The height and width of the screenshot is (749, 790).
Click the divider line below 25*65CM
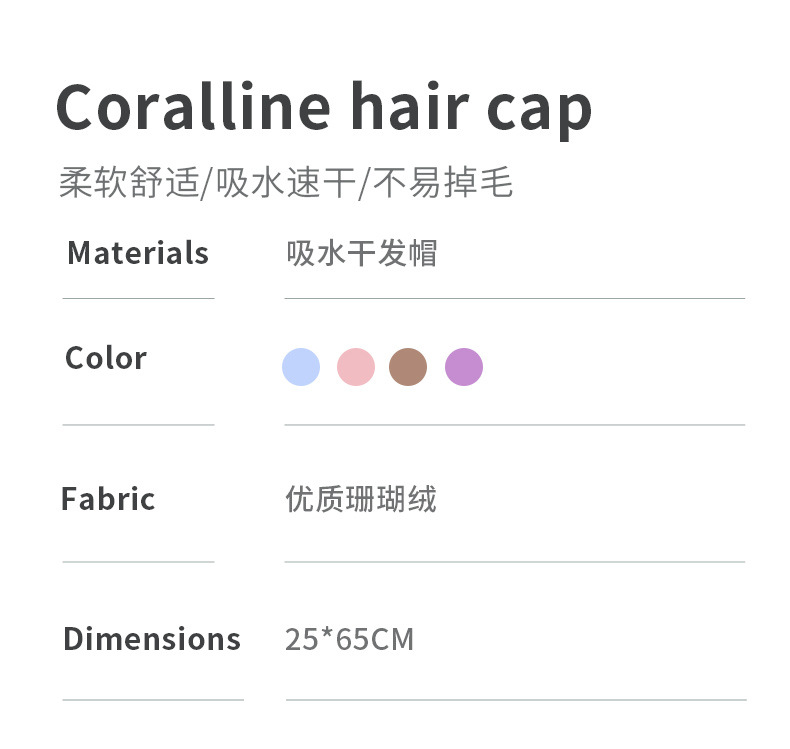[x=514, y=699]
